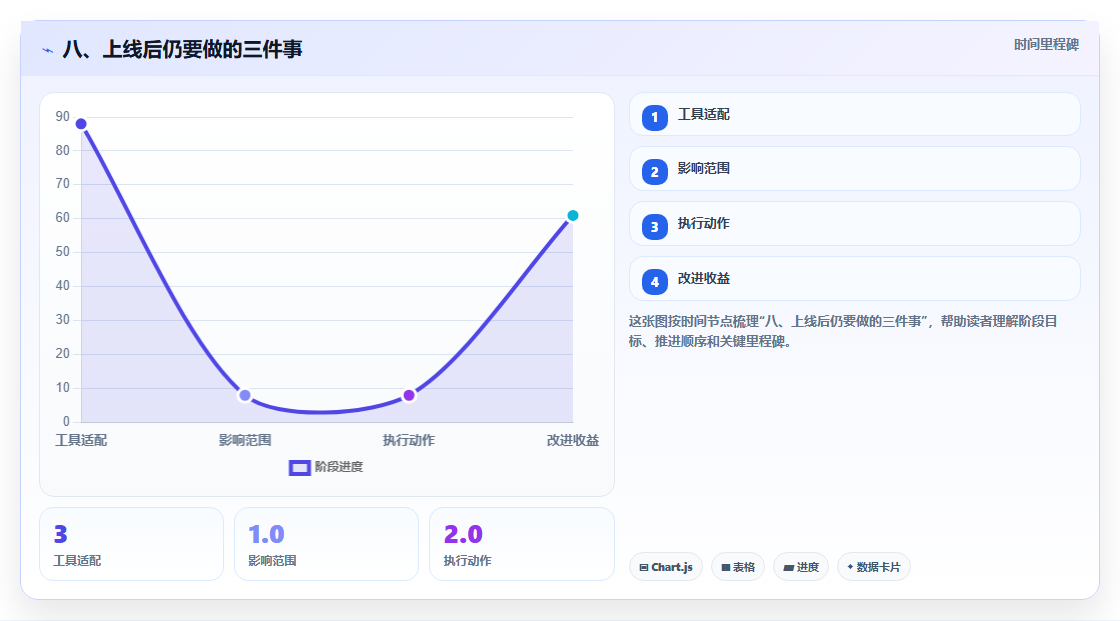Click the x-axis label 工具适配
The width and height of the screenshot is (1120, 621).
81,440
